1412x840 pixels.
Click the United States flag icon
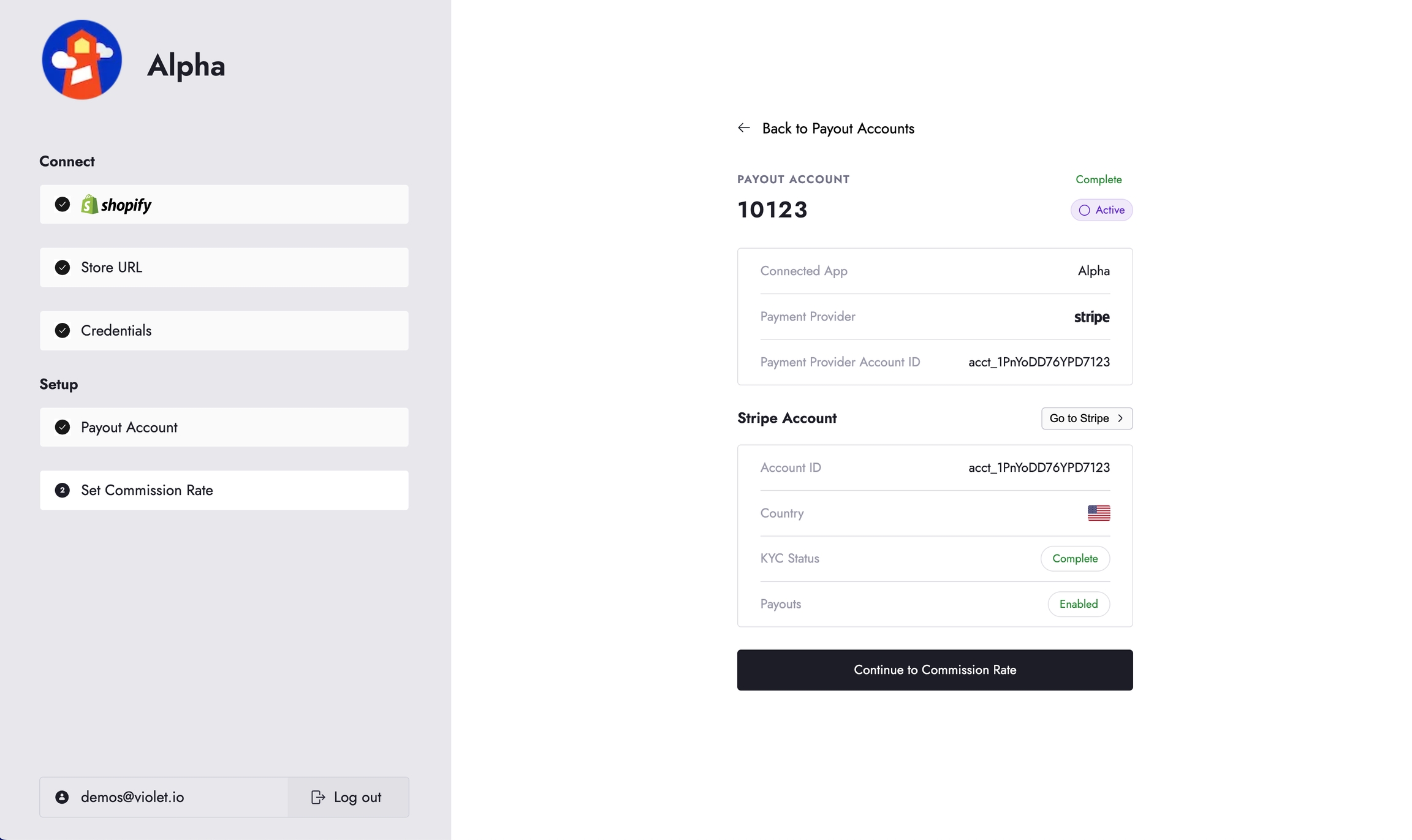pyautogui.click(x=1098, y=513)
